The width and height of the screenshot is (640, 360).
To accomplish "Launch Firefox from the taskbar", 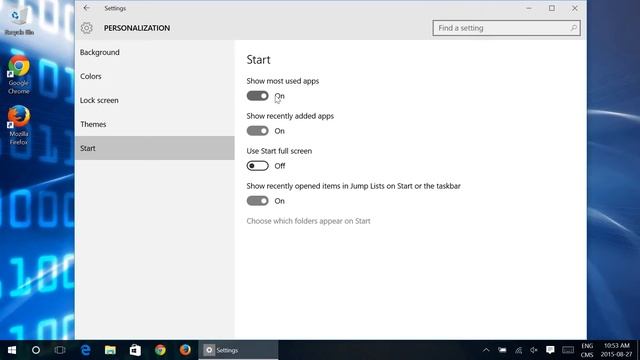I will click(x=185, y=350).
